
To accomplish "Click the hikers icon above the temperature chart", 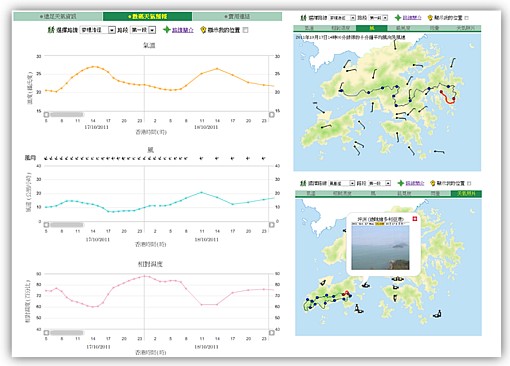I will pos(51,30).
